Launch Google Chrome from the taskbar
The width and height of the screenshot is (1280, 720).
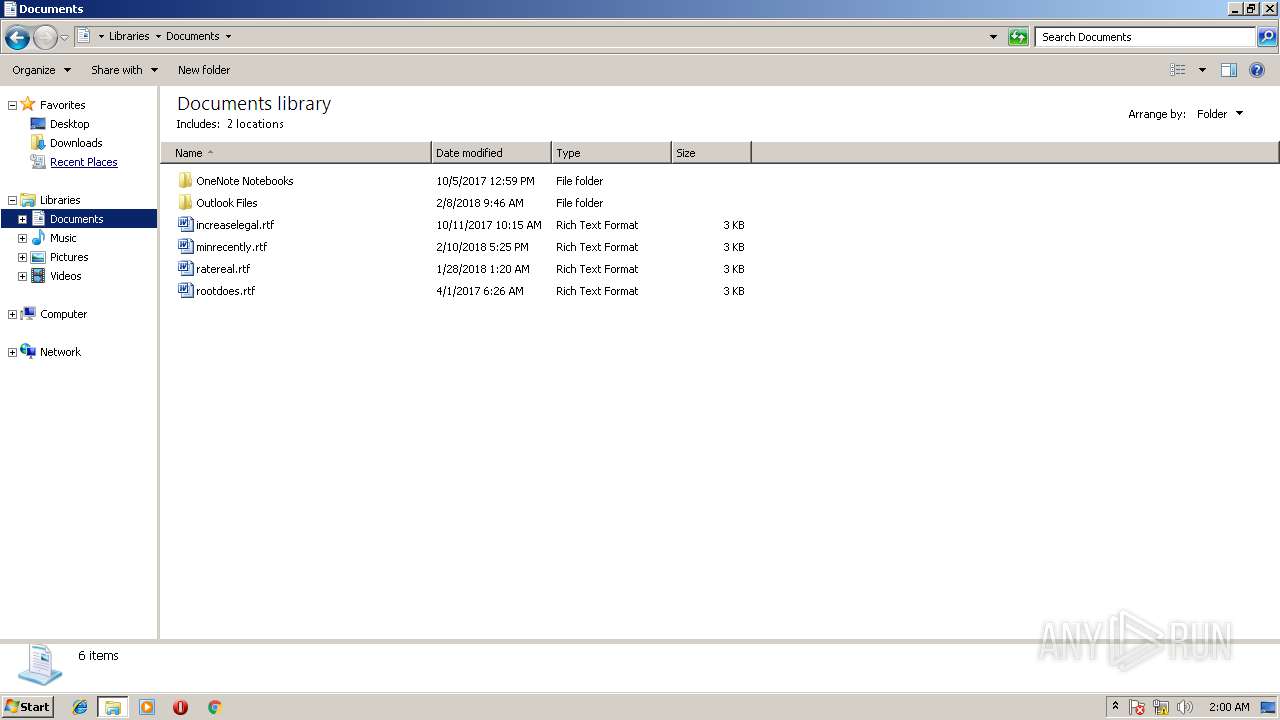click(x=214, y=707)
